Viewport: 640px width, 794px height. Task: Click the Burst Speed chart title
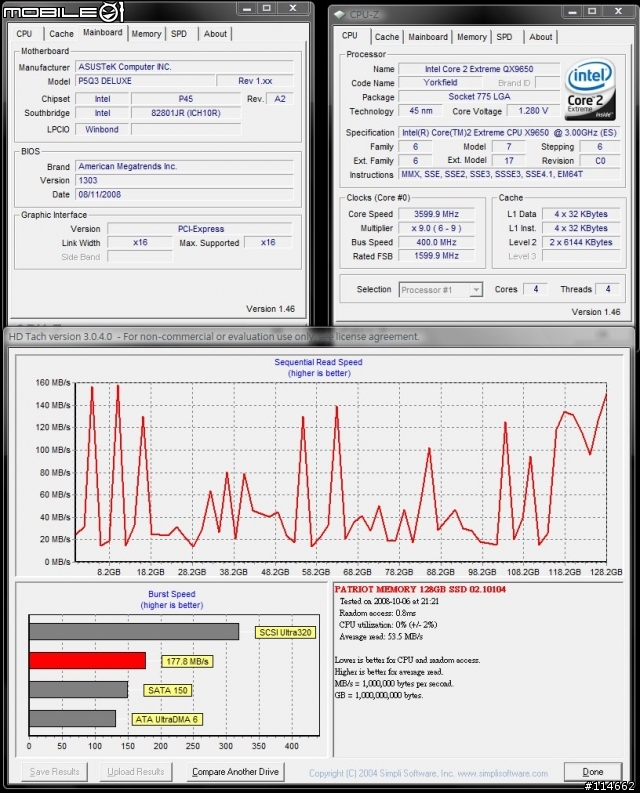tap(172, 594)
